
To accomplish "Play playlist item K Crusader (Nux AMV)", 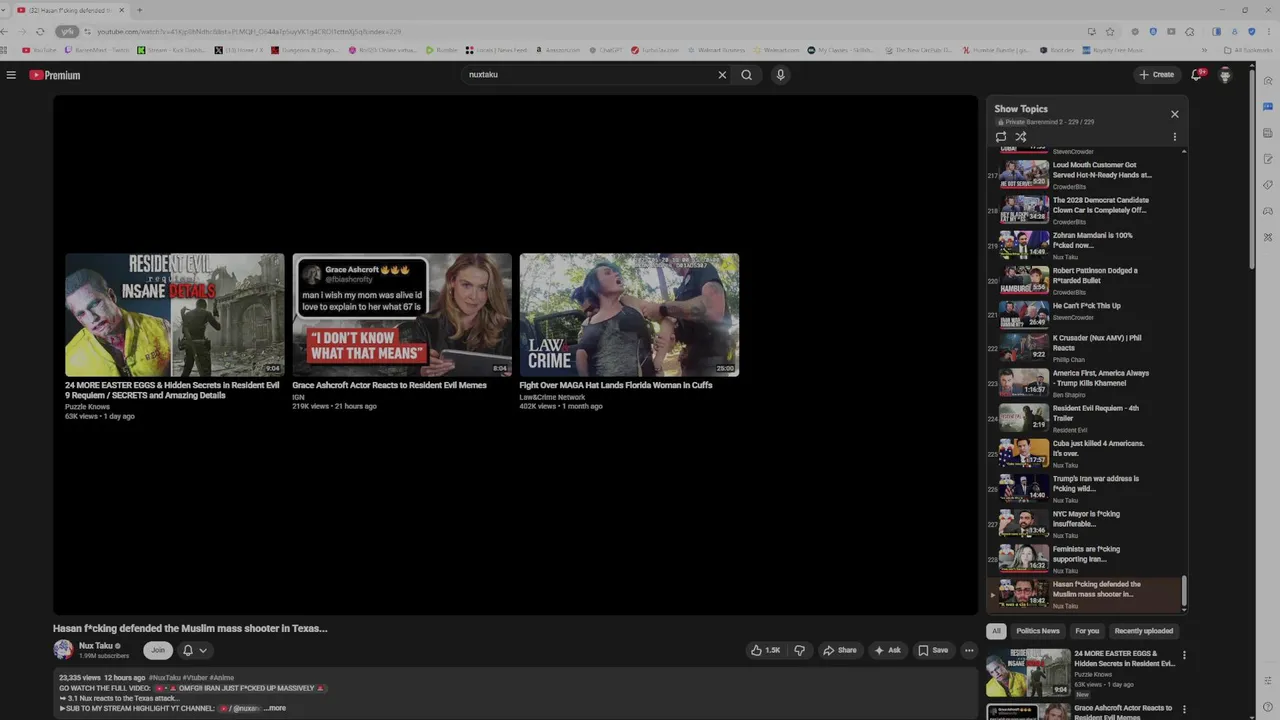I will pyautogui.click(x=1085, y=347).
